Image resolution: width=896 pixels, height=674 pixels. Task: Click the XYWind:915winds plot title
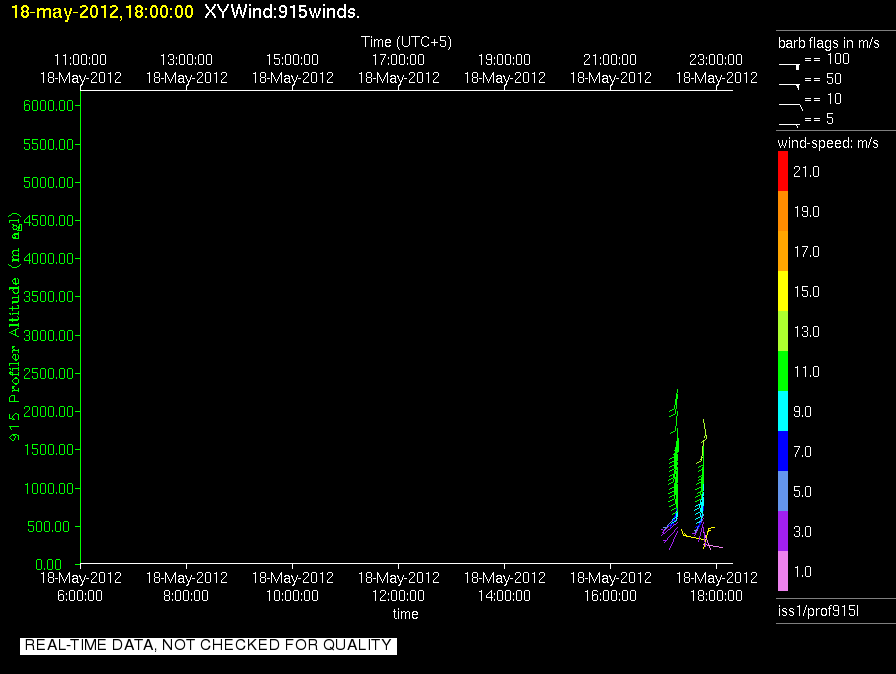282,12
